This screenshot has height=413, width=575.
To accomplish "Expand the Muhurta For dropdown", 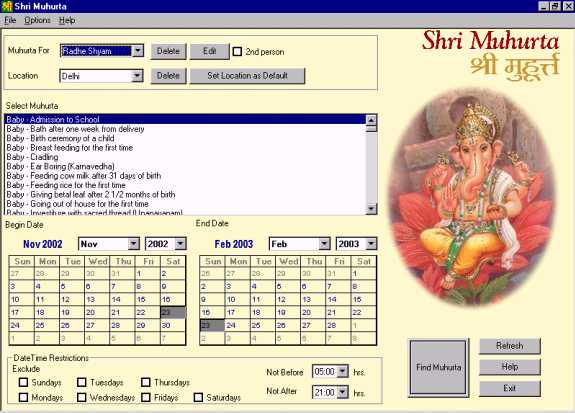I will click(138, 51).
